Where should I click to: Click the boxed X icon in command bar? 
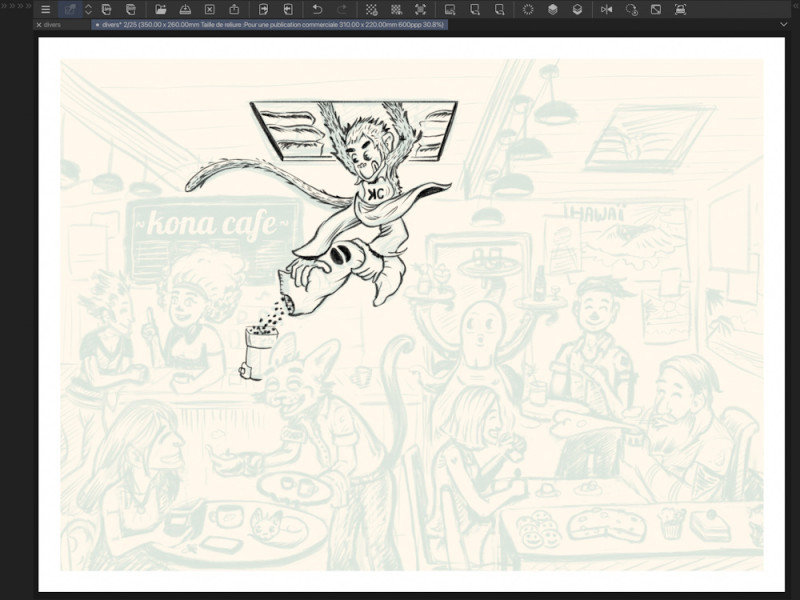[209, 9]
